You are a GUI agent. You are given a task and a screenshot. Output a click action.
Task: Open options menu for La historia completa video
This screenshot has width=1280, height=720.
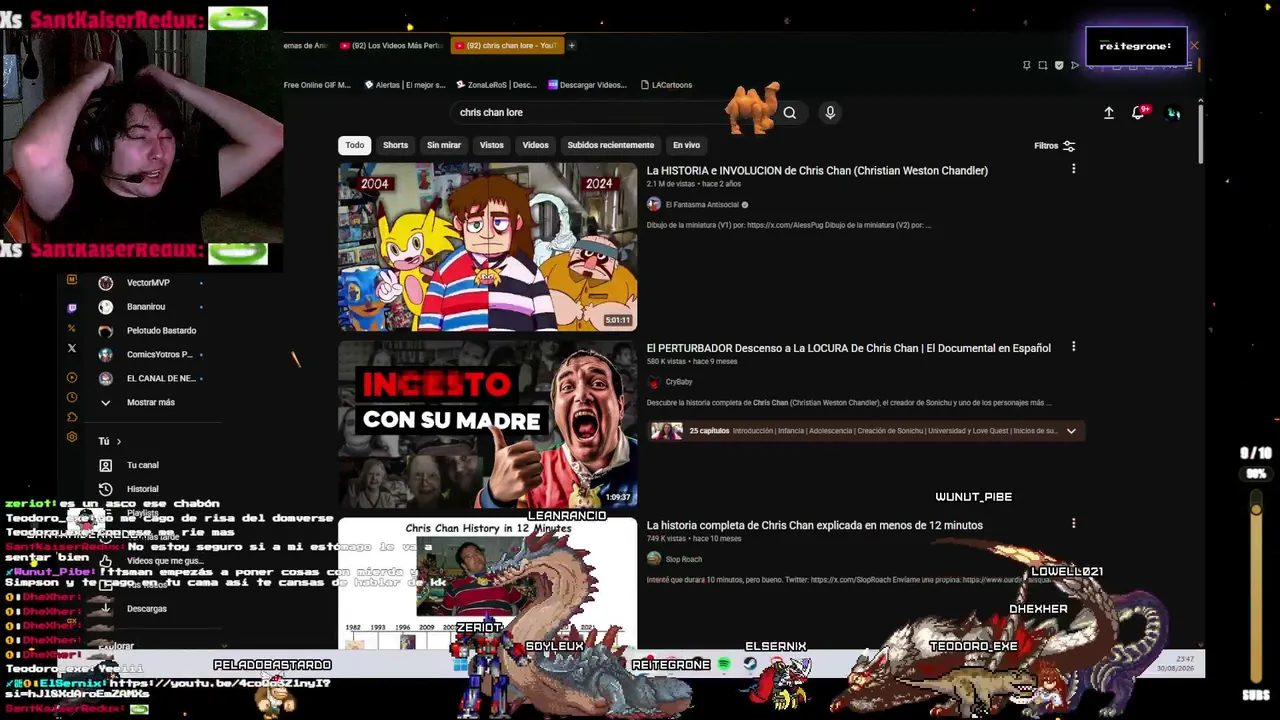click(x=1074, y=524)
